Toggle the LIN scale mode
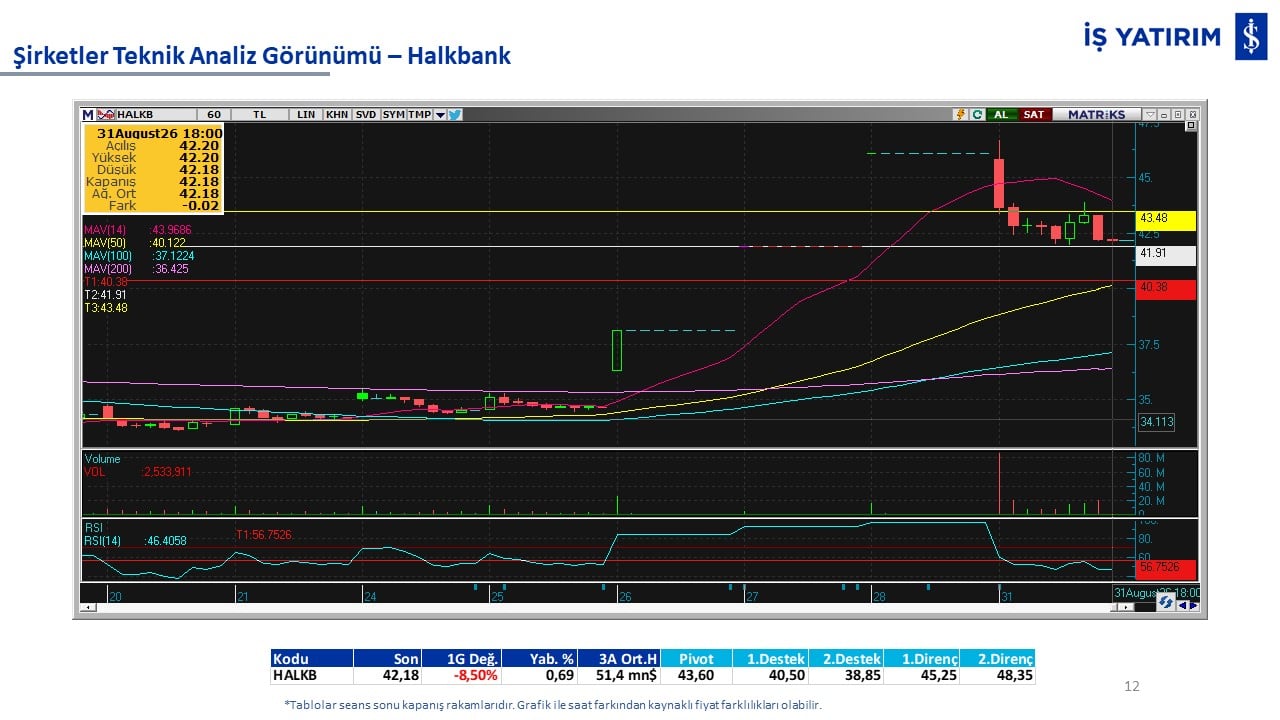1280x720 pixels. click(305, 114)
